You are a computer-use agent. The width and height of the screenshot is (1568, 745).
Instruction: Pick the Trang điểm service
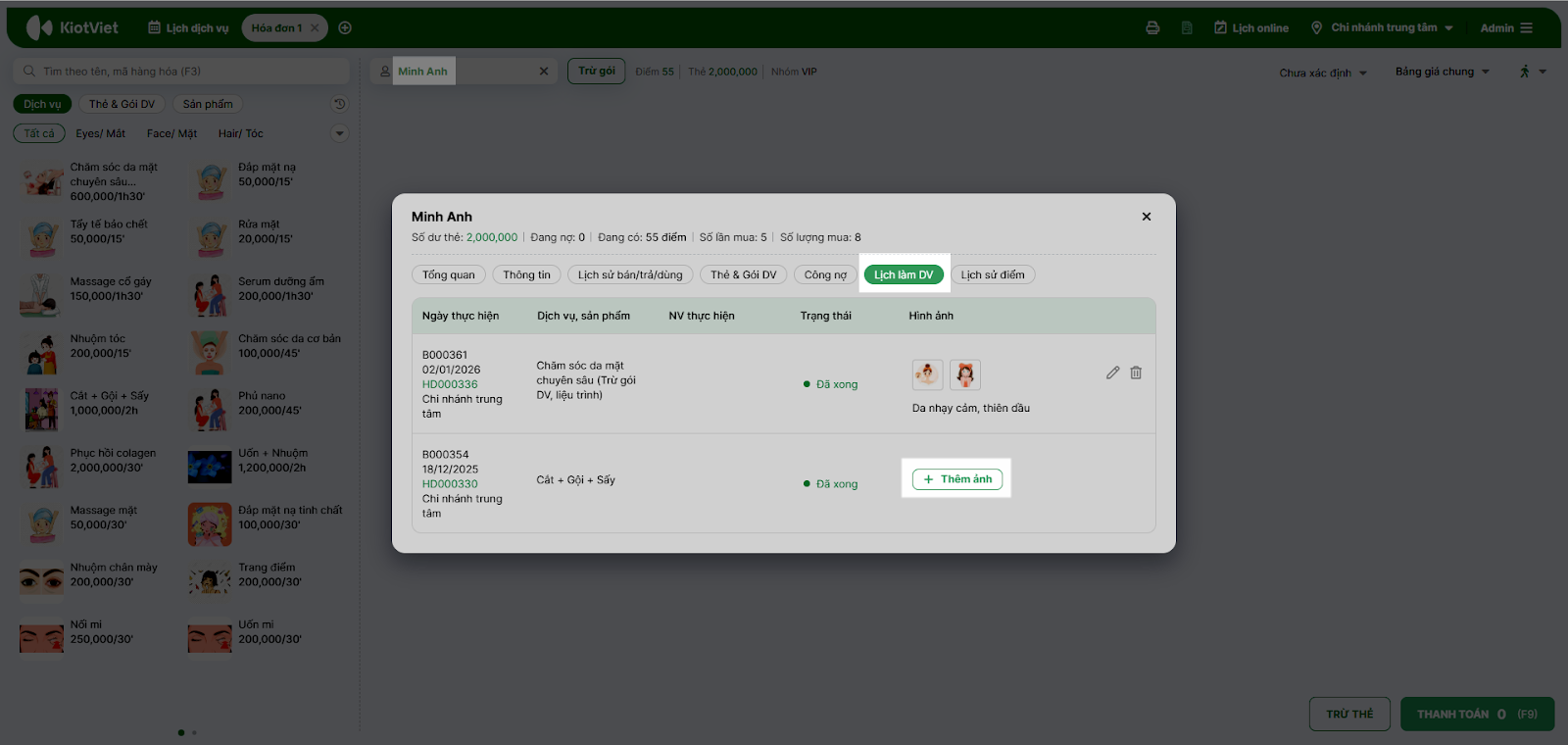263,581
